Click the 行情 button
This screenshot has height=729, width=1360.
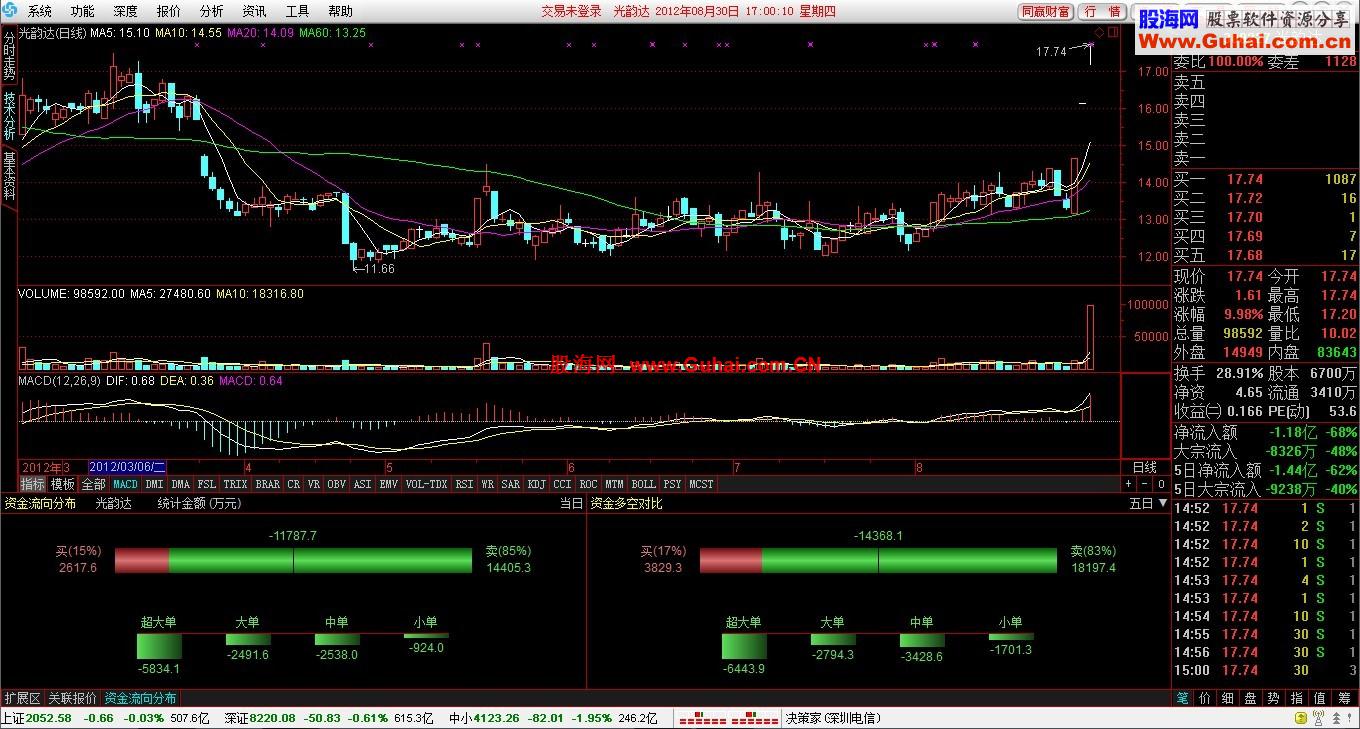click(x=1102, y=12)
